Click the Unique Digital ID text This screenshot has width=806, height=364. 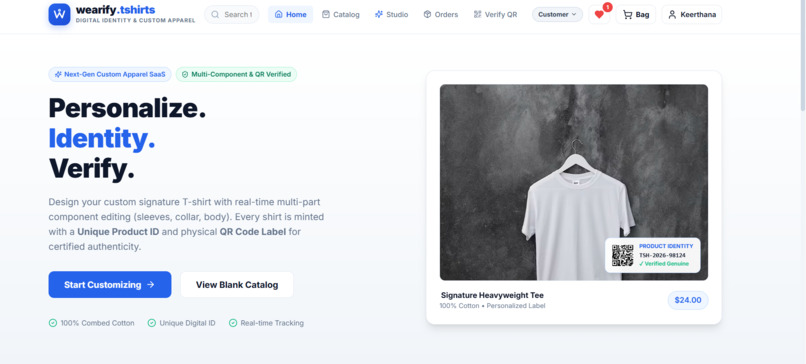(187, 323)
